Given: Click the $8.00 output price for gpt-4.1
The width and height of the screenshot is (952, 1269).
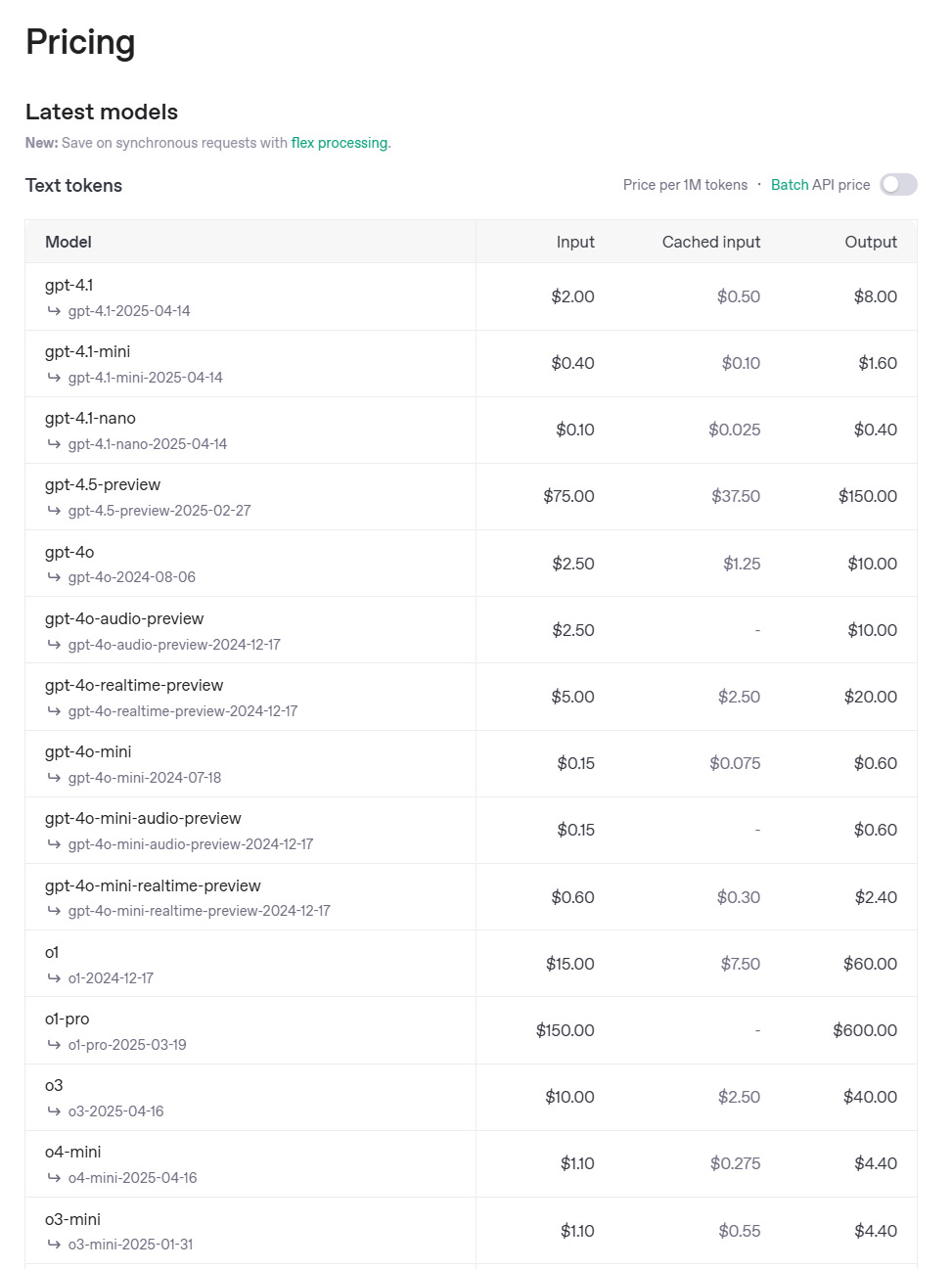Looking at the screenshot, I should (x=876, y=296).
